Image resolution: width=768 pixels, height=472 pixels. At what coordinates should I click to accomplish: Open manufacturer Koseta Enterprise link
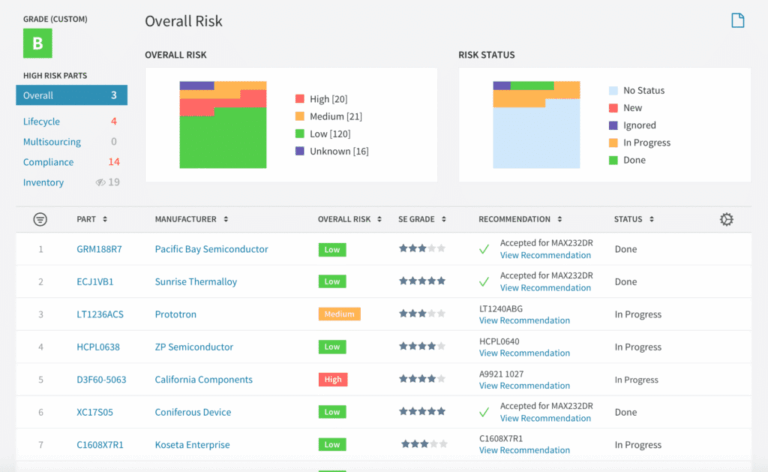pos(192,445)
